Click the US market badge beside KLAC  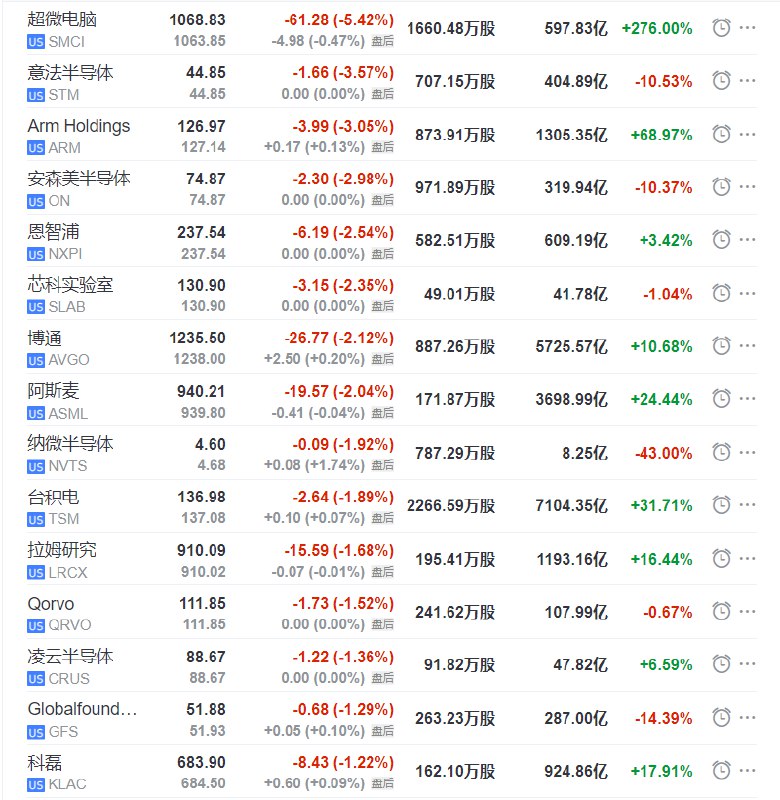pyautogui.click(x=36, y=784)
